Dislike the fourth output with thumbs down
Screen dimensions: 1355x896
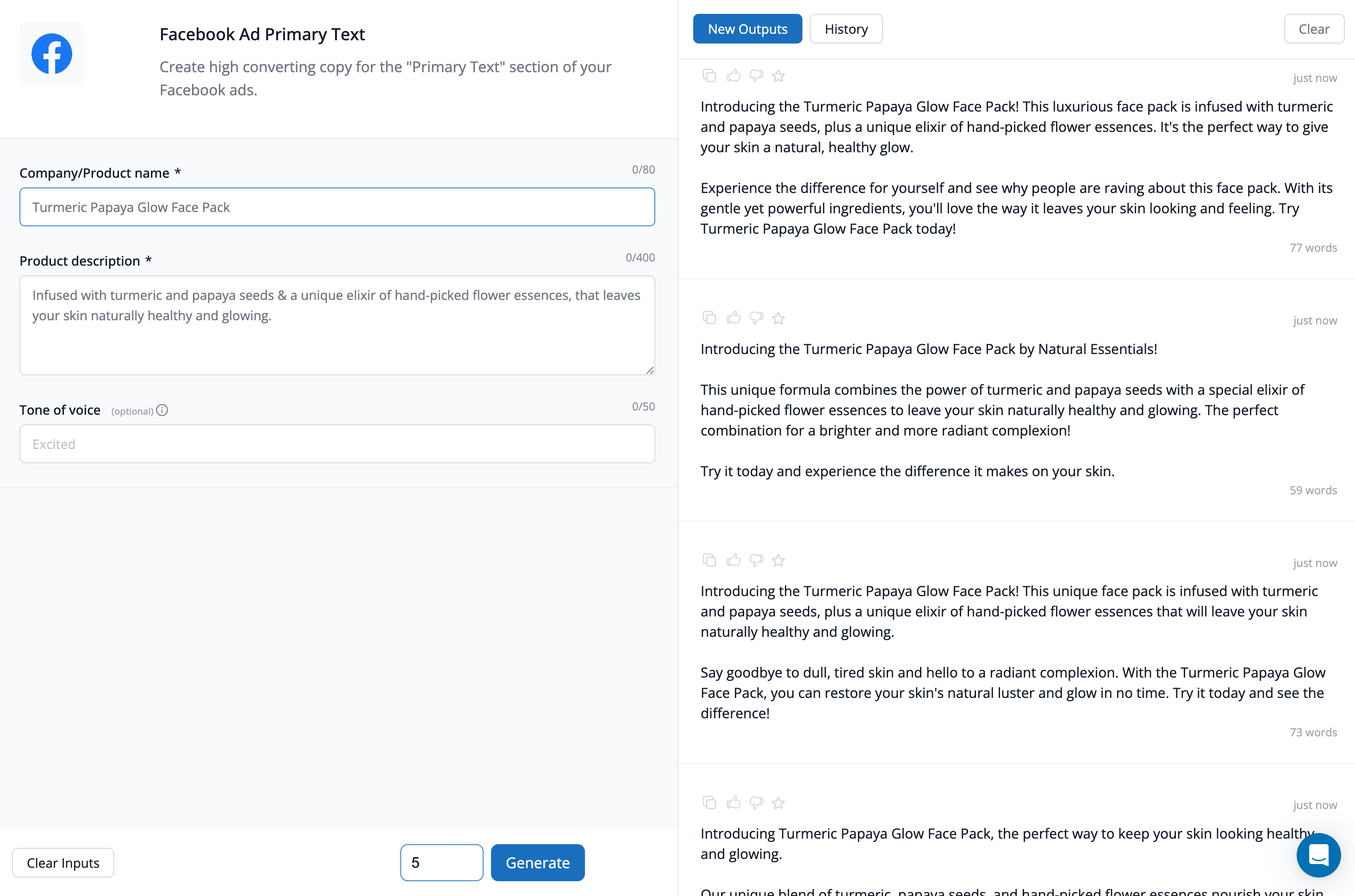coord(756,803)
